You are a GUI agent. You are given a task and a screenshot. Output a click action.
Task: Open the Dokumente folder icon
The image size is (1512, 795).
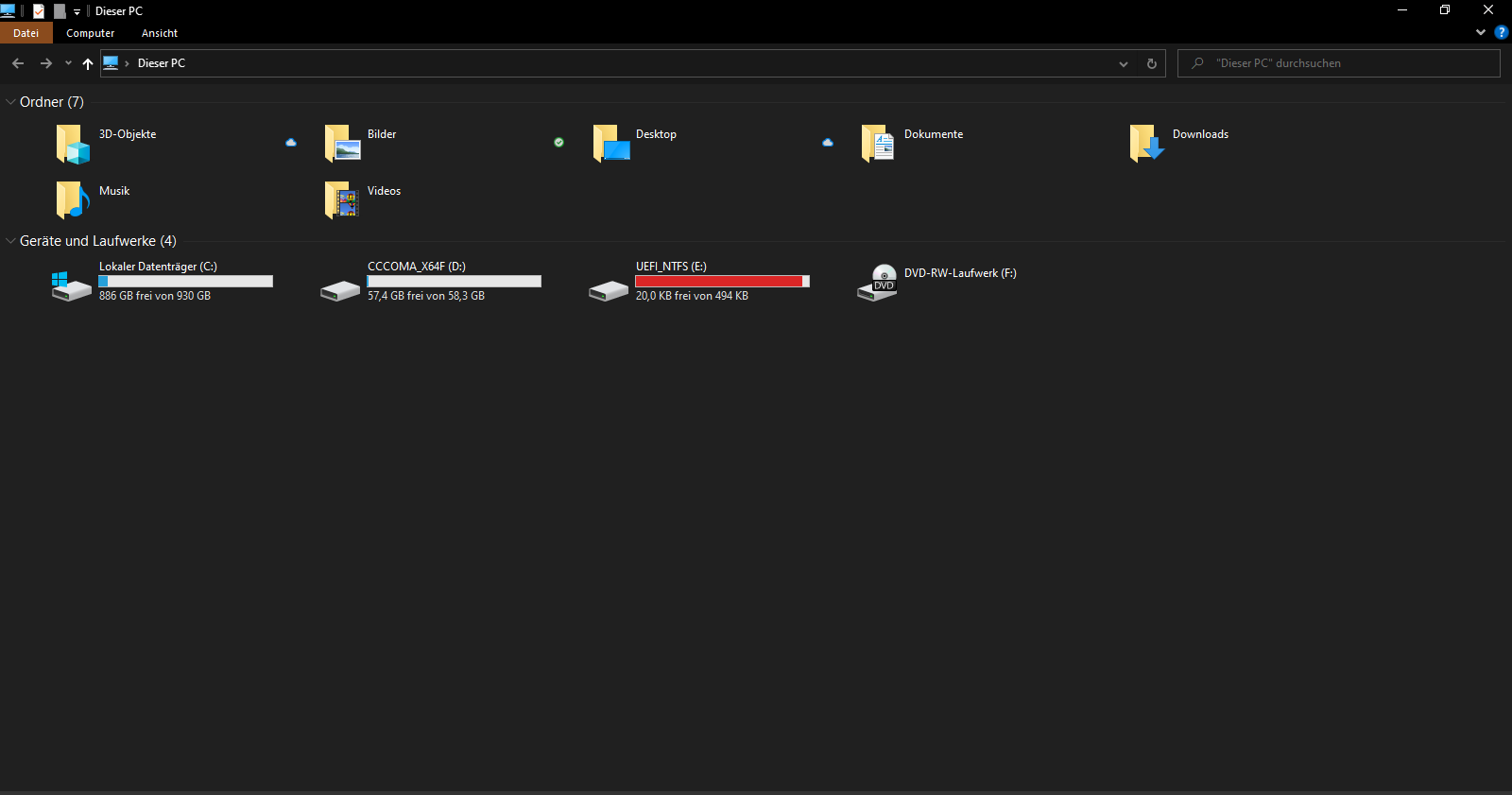[x=878, y=144]
